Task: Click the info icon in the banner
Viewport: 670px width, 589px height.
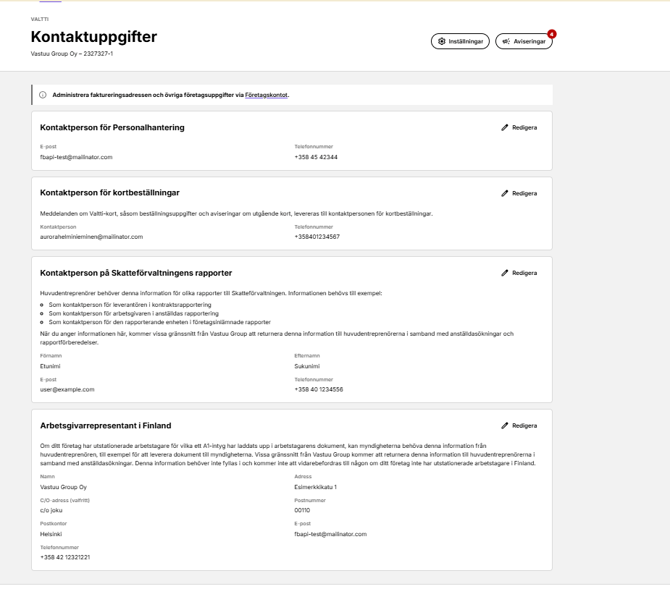Action: tap(43, 95)
